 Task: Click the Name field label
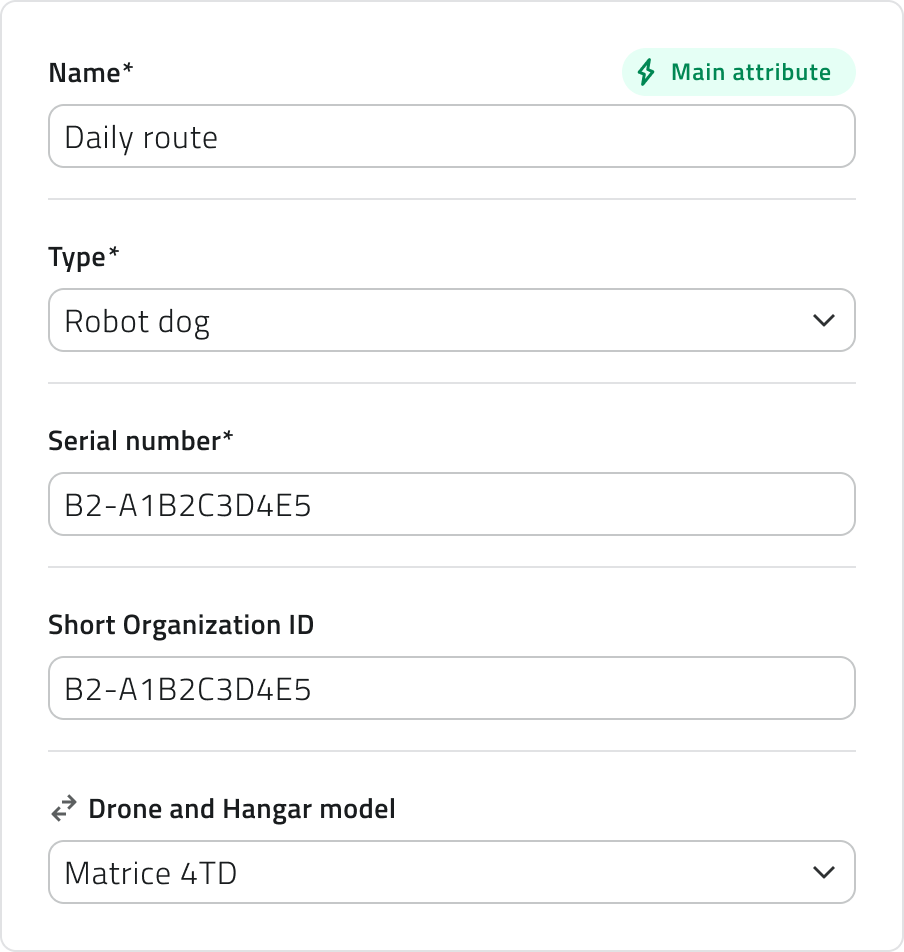coord(90,73)
